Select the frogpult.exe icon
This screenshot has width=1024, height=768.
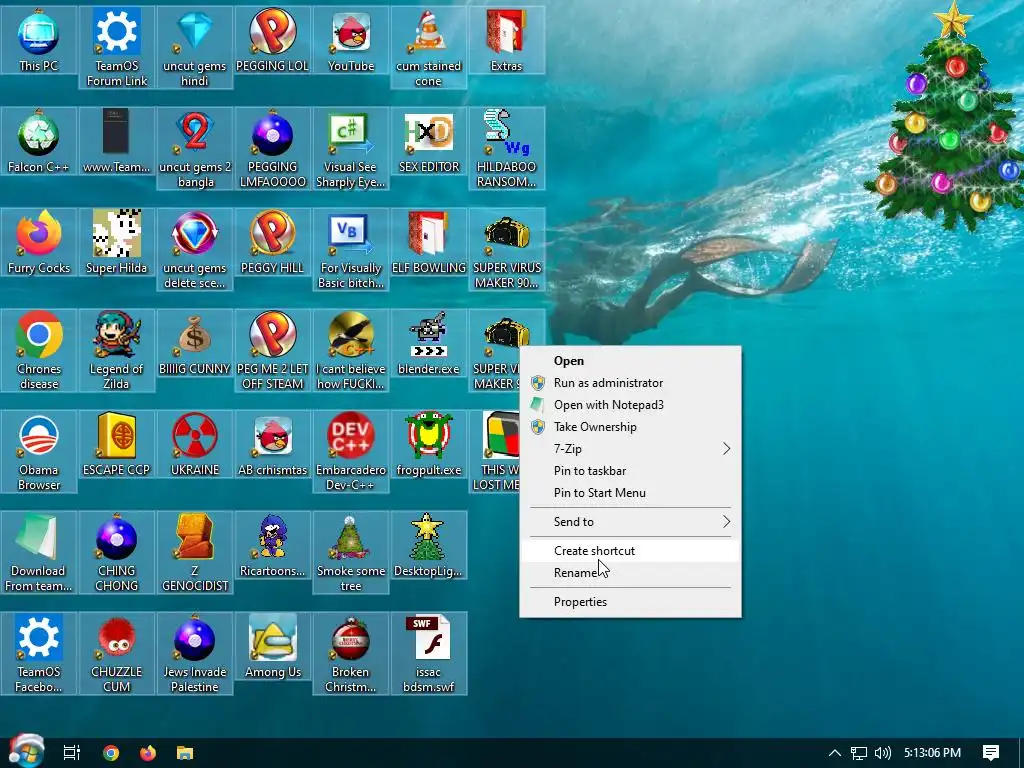point(428,444)
